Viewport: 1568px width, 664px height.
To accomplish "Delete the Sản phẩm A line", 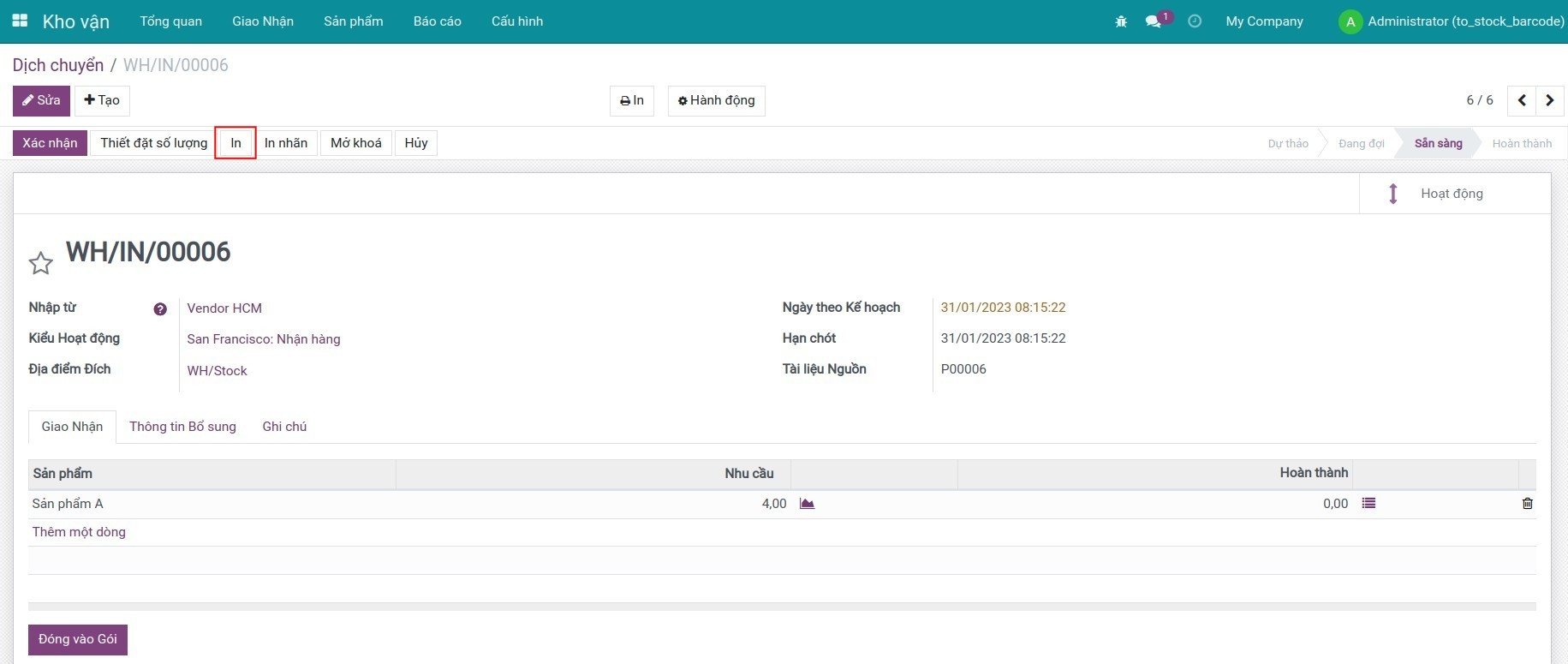I will click(1527, 504).
